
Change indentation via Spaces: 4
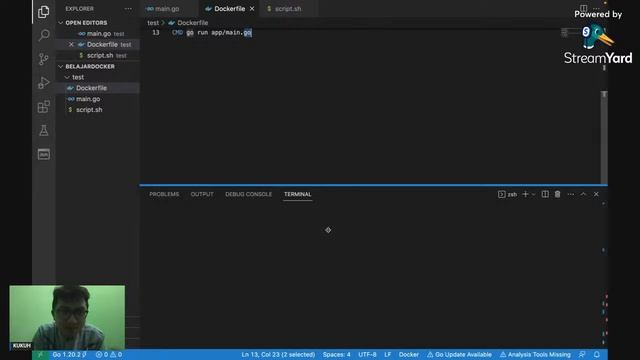click(x=336, y=355)
